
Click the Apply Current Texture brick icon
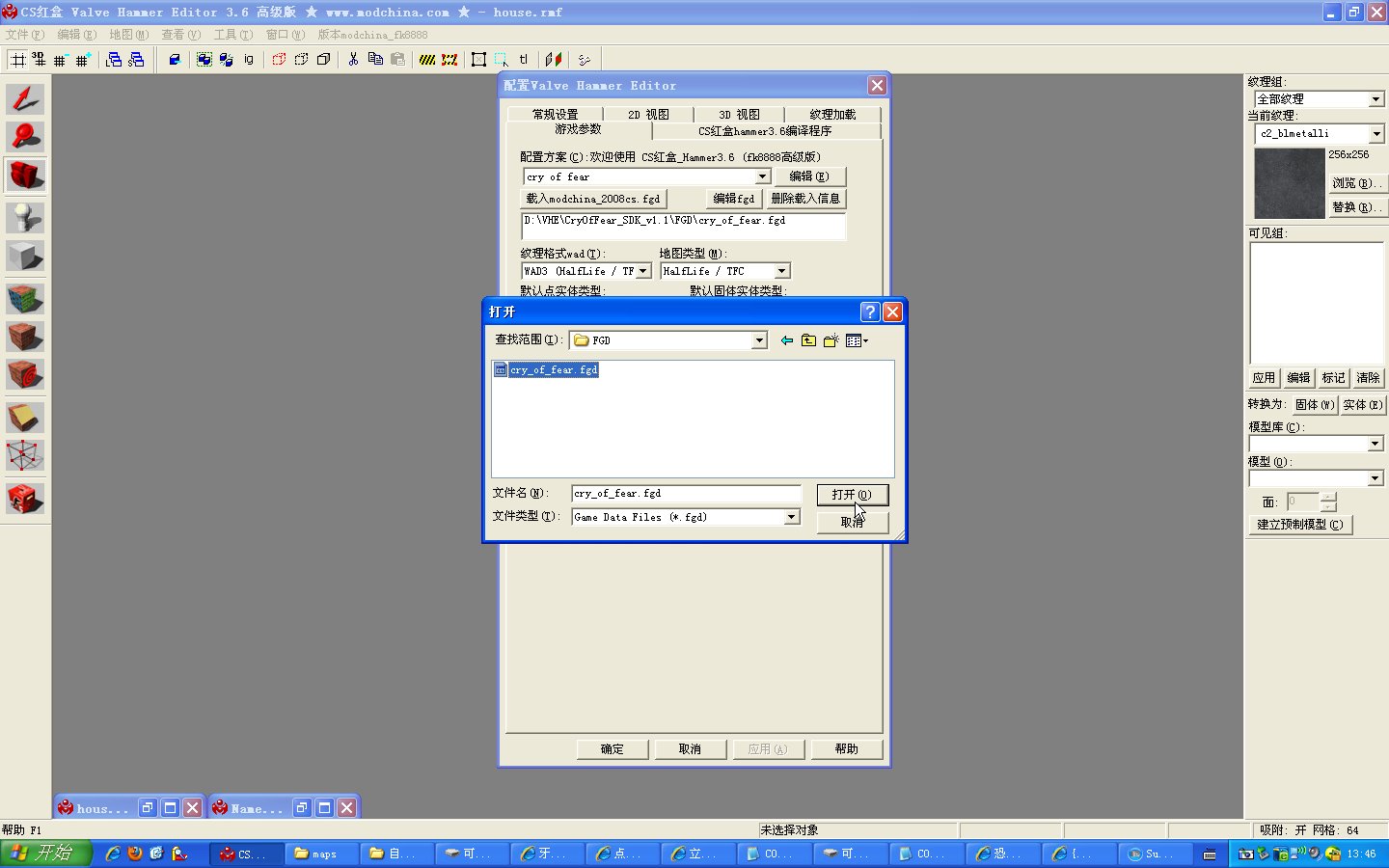[x=25, y=337]
